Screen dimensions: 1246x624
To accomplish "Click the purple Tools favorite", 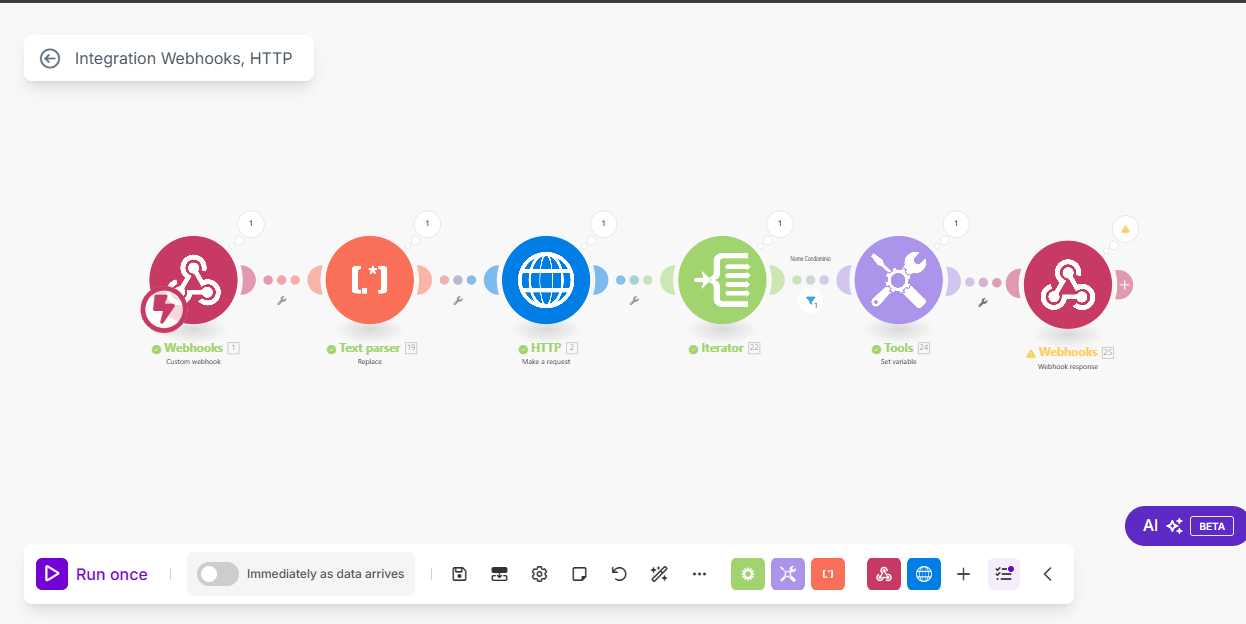I will click(788, 574).
